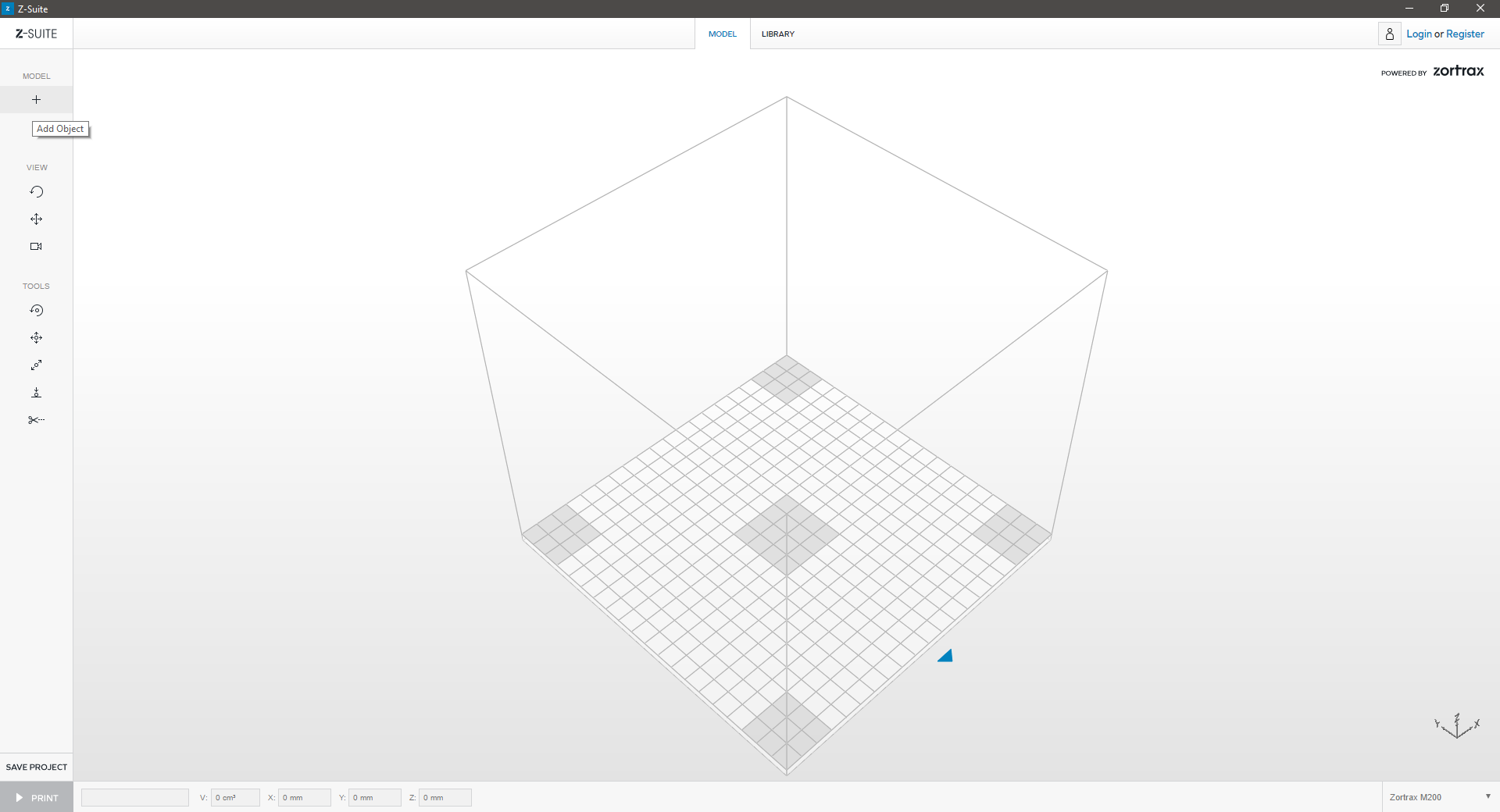Switch to the MODEL tab
Viewport: 1500px width, 812px height.
click(x=722, y=34)
